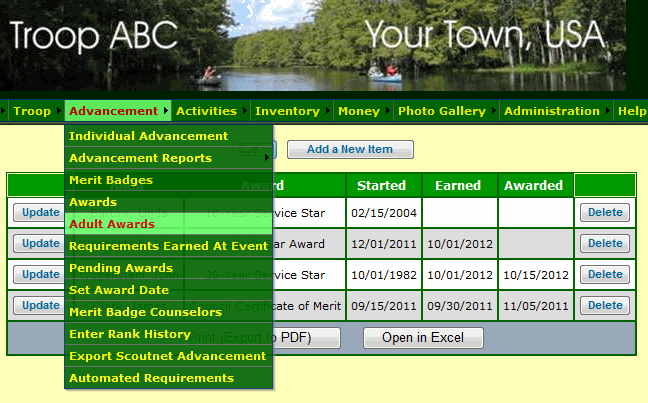
Task: Open the Help menu
Action: tap(631, 111)
